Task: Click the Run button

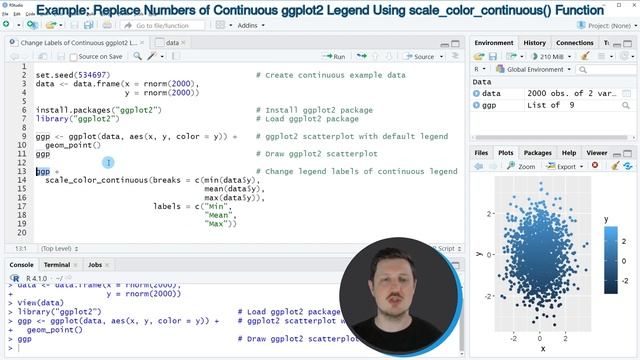Action: (334, 56)
